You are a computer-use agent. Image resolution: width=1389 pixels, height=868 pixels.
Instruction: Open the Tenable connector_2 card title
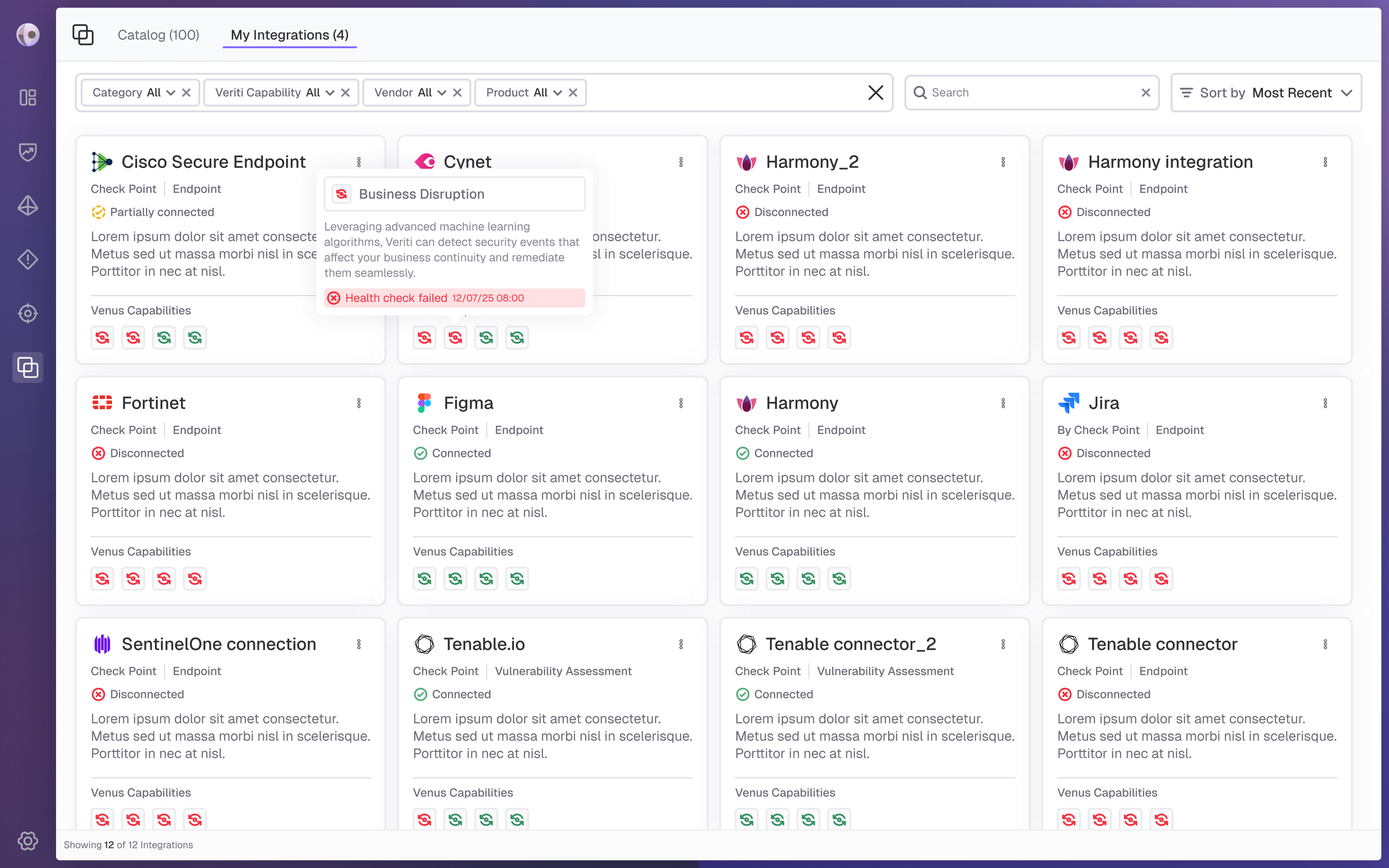[851, 644]
